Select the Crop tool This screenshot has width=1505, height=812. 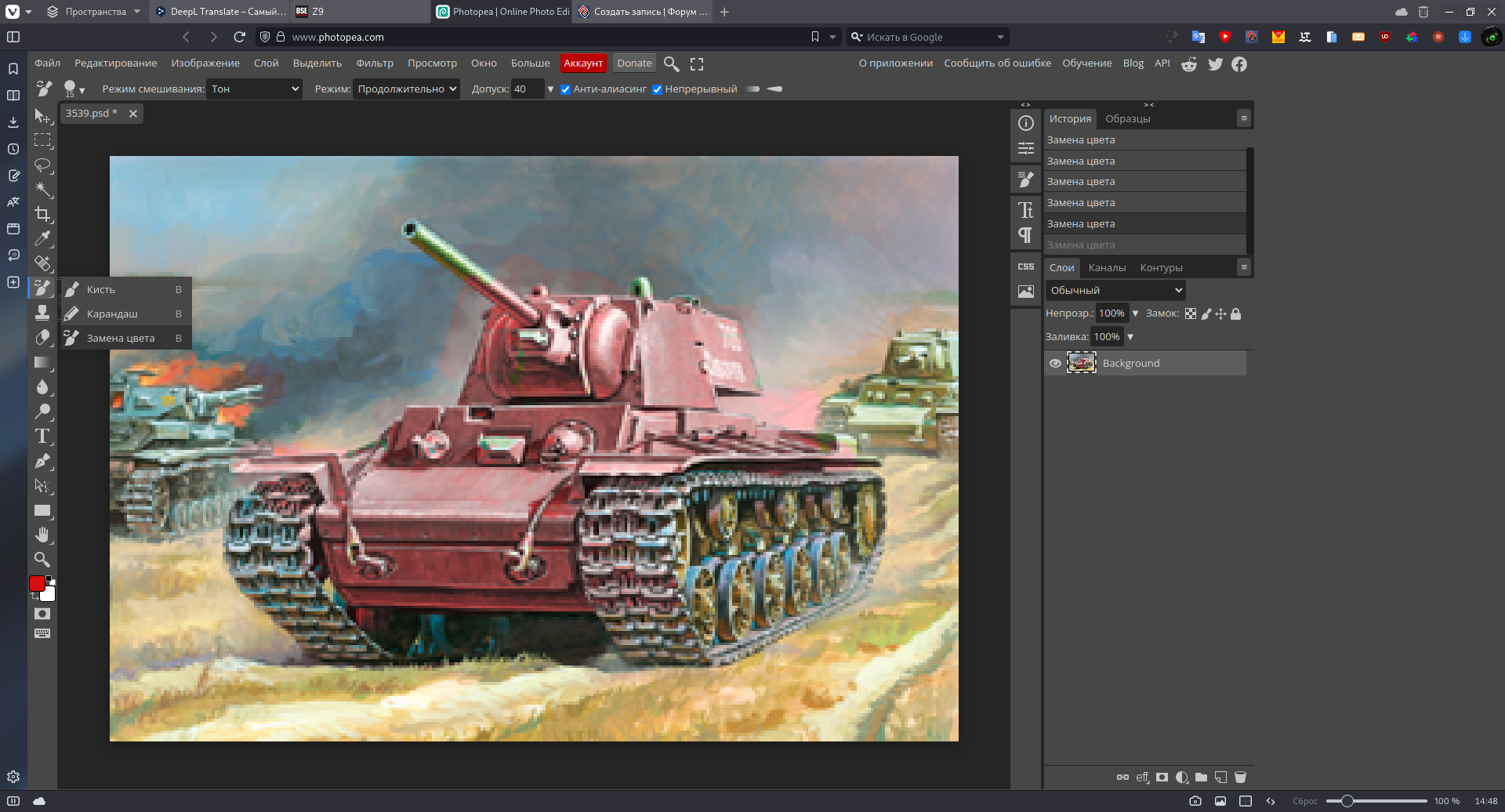click(x=43, y=214)
